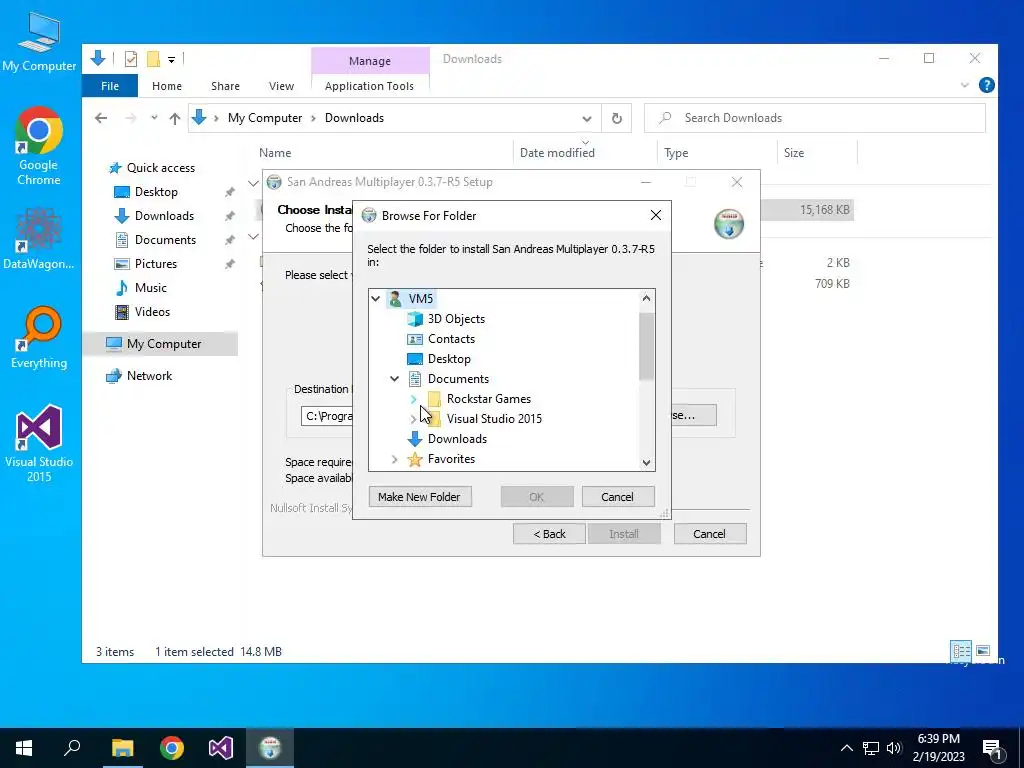The width and height of the screenshot is (1024, 768).
Task: Click Make New Folder button
Action: click(x=419, y=497)
